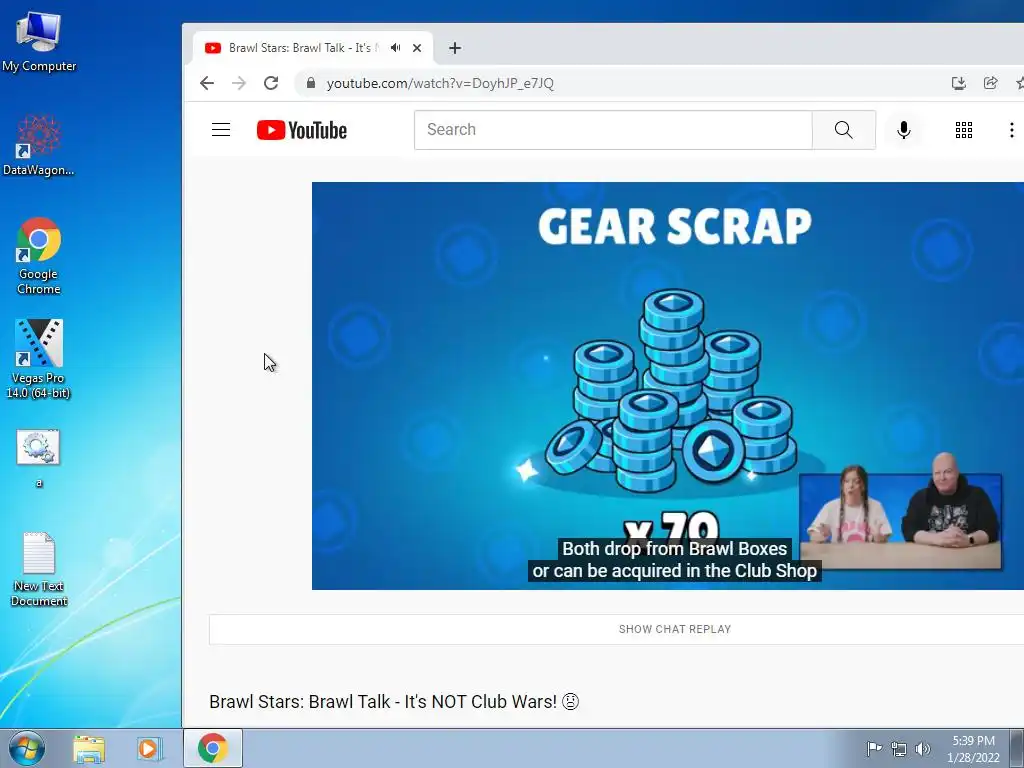Click the Show desktop button at the taskbar's far end
The height and width of the screenshot is (768, 1024).
(1017, 748)
